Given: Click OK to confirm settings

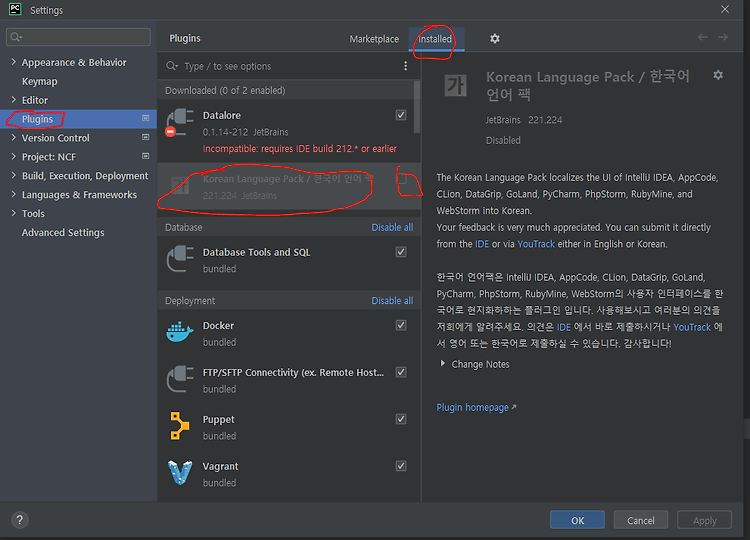Looking at the screenshot, I should (577, 520).
